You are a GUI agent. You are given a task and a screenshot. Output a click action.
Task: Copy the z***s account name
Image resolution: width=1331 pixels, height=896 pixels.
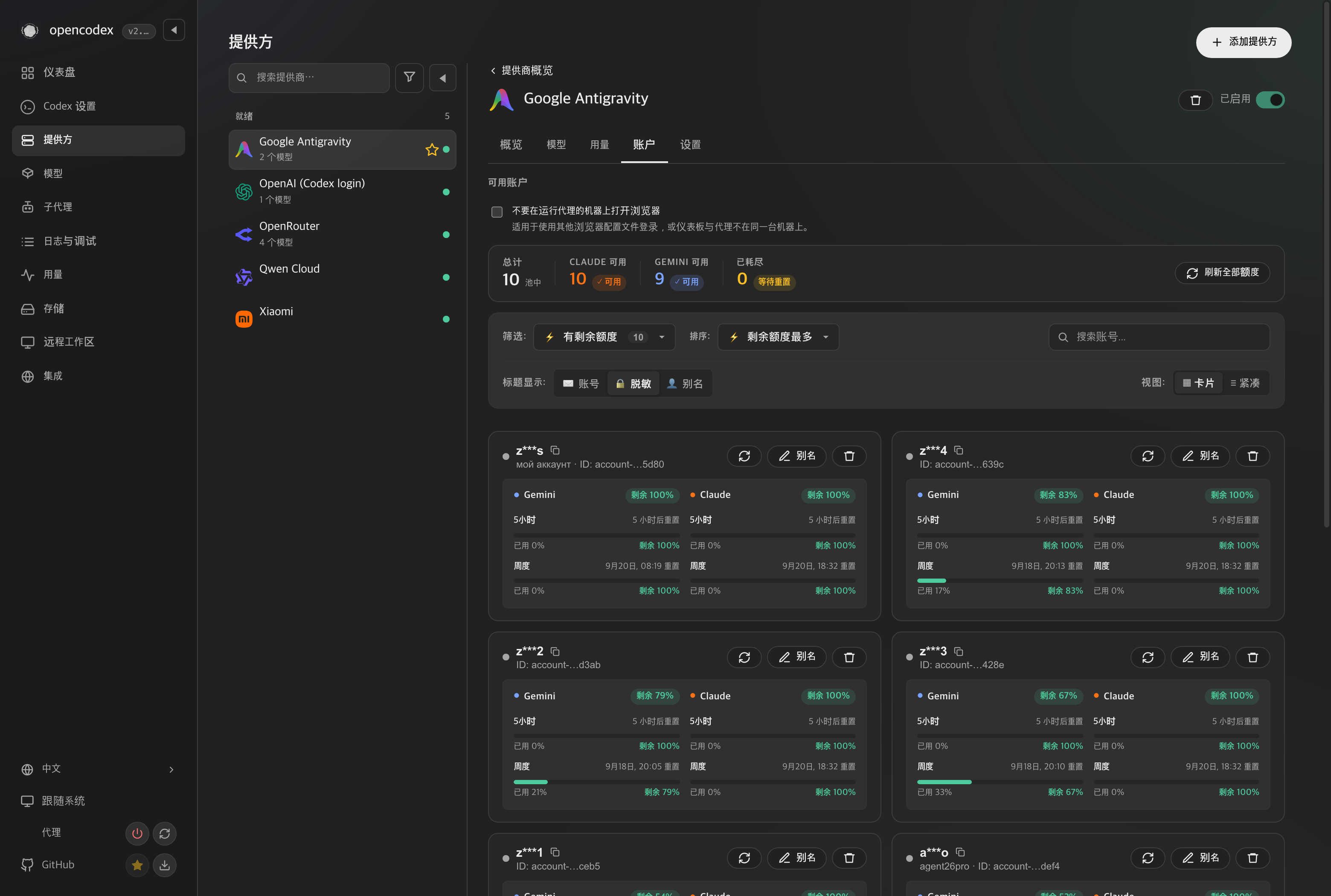(555, 450)
